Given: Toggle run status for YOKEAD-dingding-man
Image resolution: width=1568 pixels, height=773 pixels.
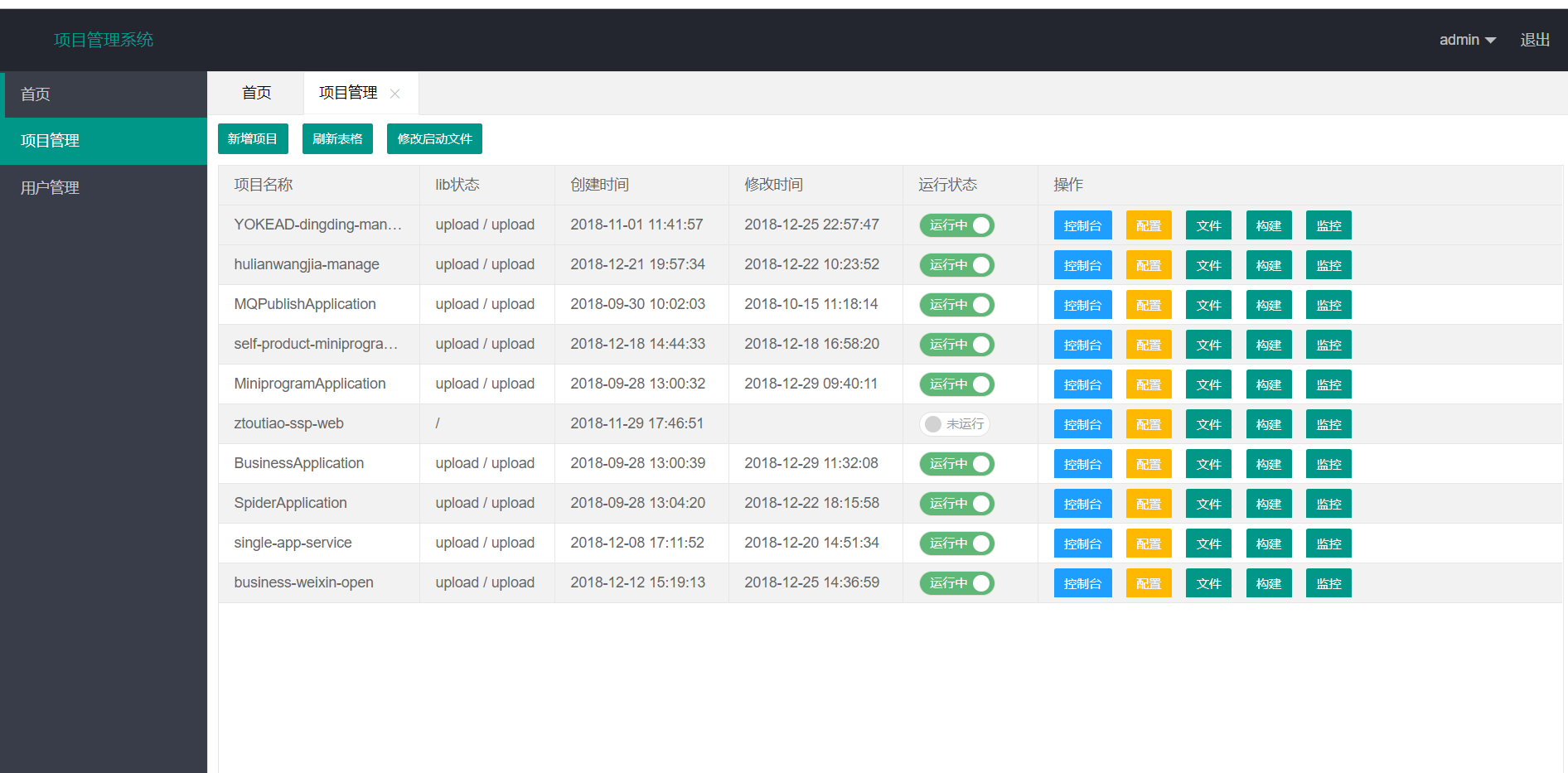Looking at the screenshot, I should click(x=957, y=225).
